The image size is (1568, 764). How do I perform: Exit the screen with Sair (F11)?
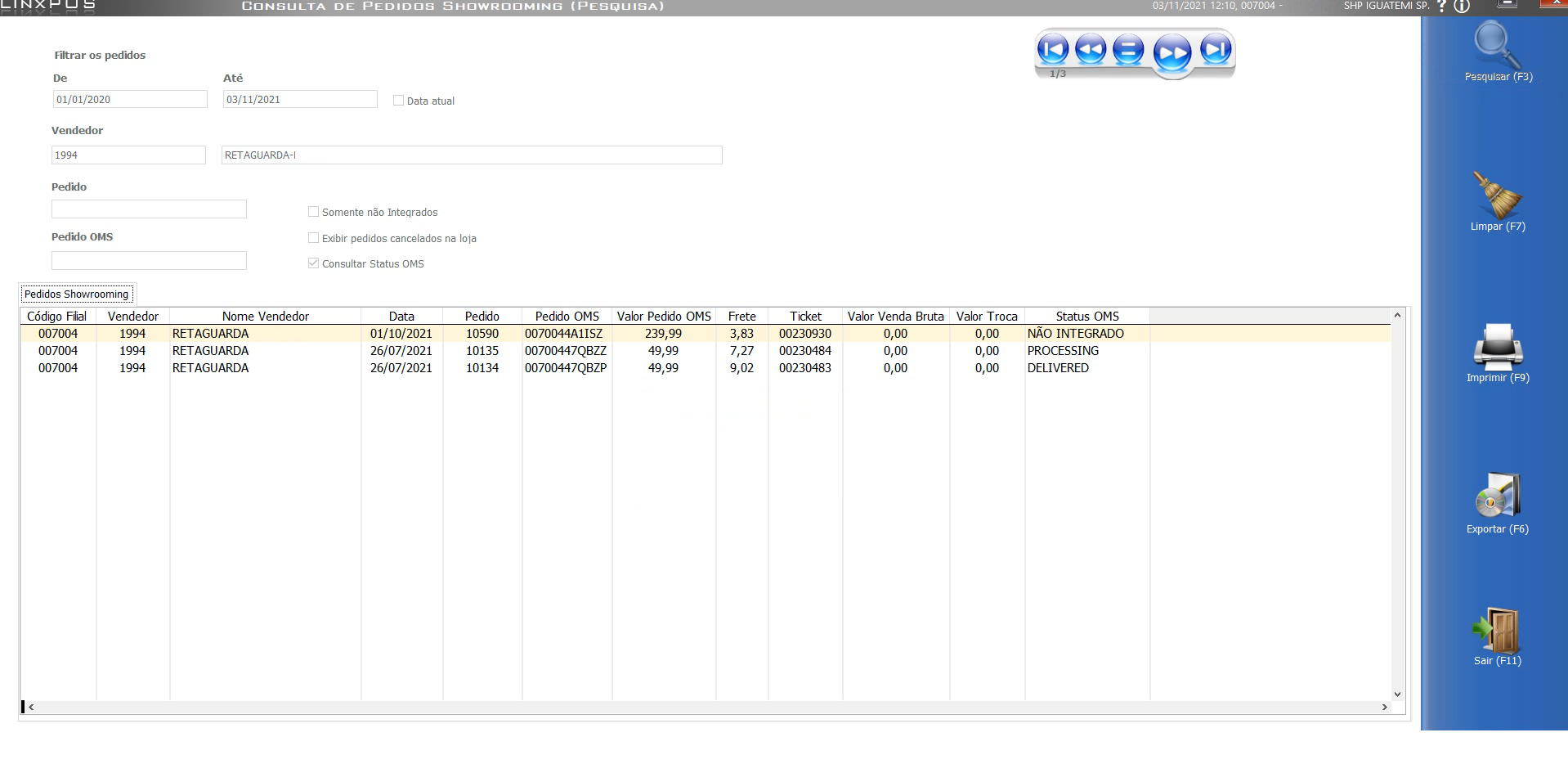(x=1498, y=637)
